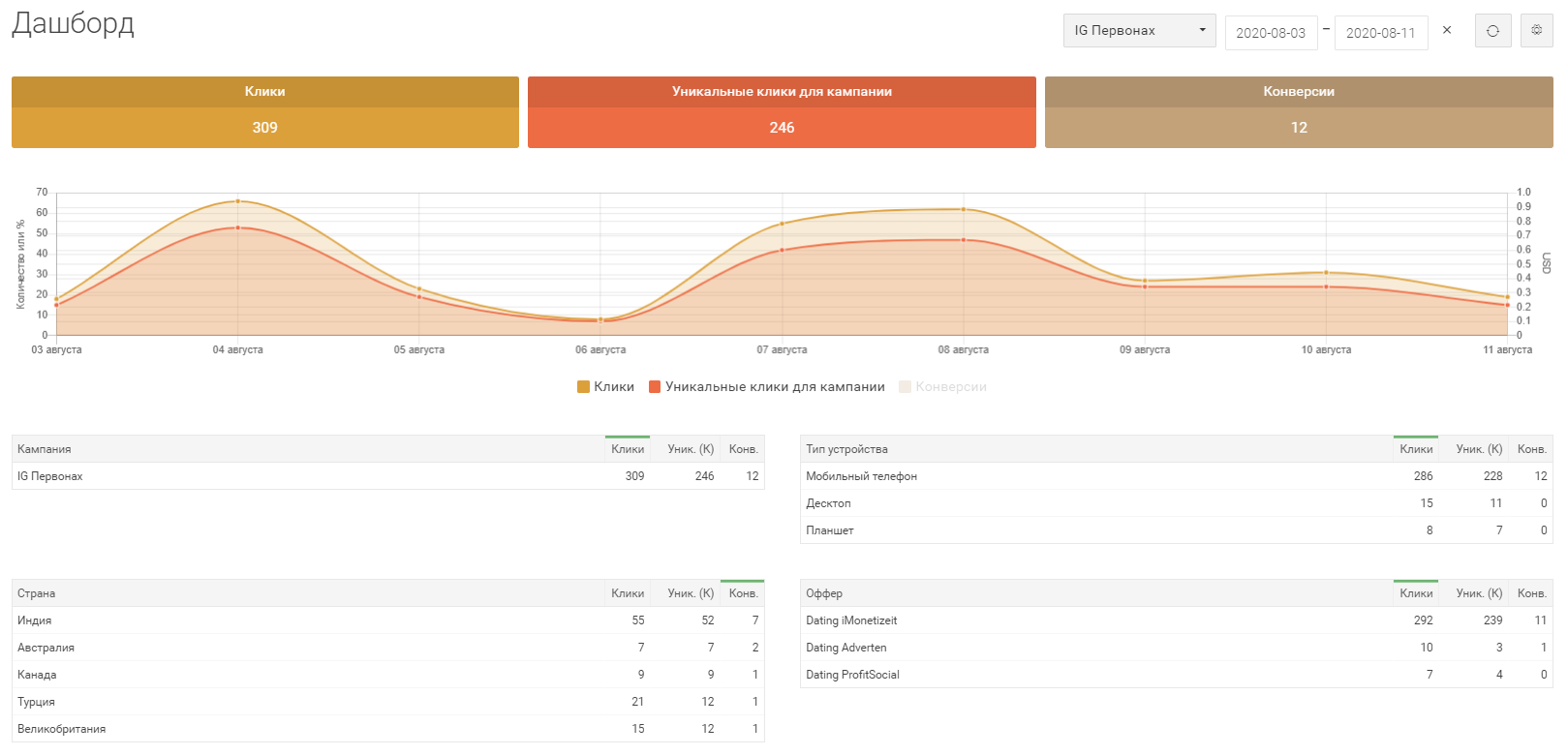1568x756 pixels.
Task: Sort Кампания table by Клики column
Action: click(x=627, y=449)
